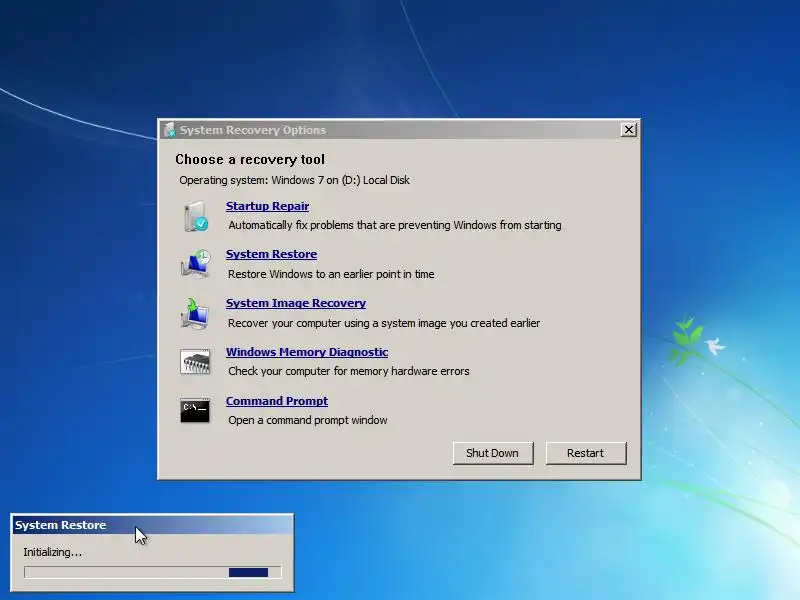Click the System Recovery Options title bar icon
The image size is (800, 600).
(x=169, y=130)
